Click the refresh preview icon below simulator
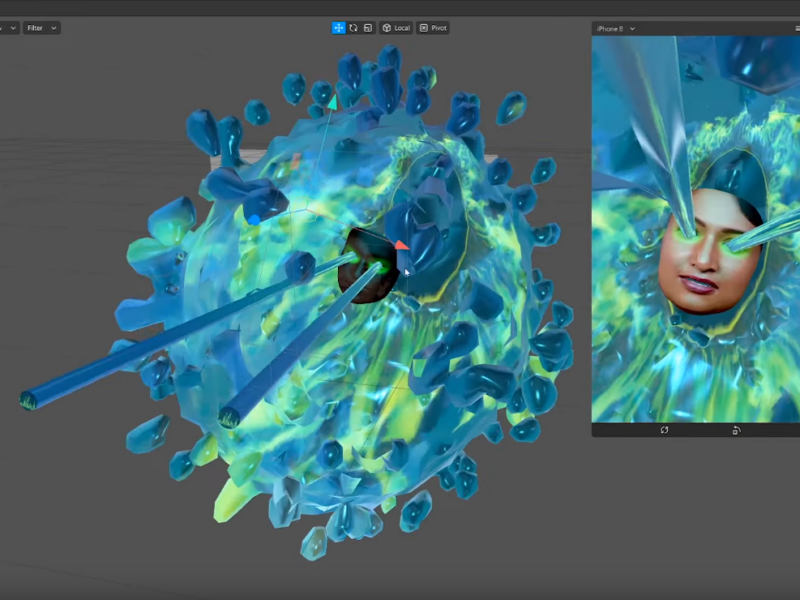This screenshot has height=600, width=800. tap(664, 430)
